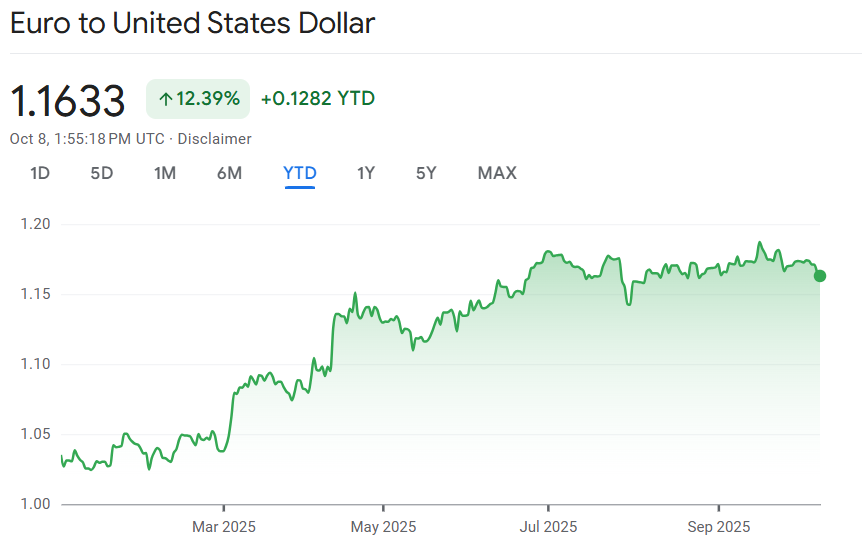Click the Oct 8 UTC timestamp text
This screenshot has height=548, width=862.
click(87, 139)
